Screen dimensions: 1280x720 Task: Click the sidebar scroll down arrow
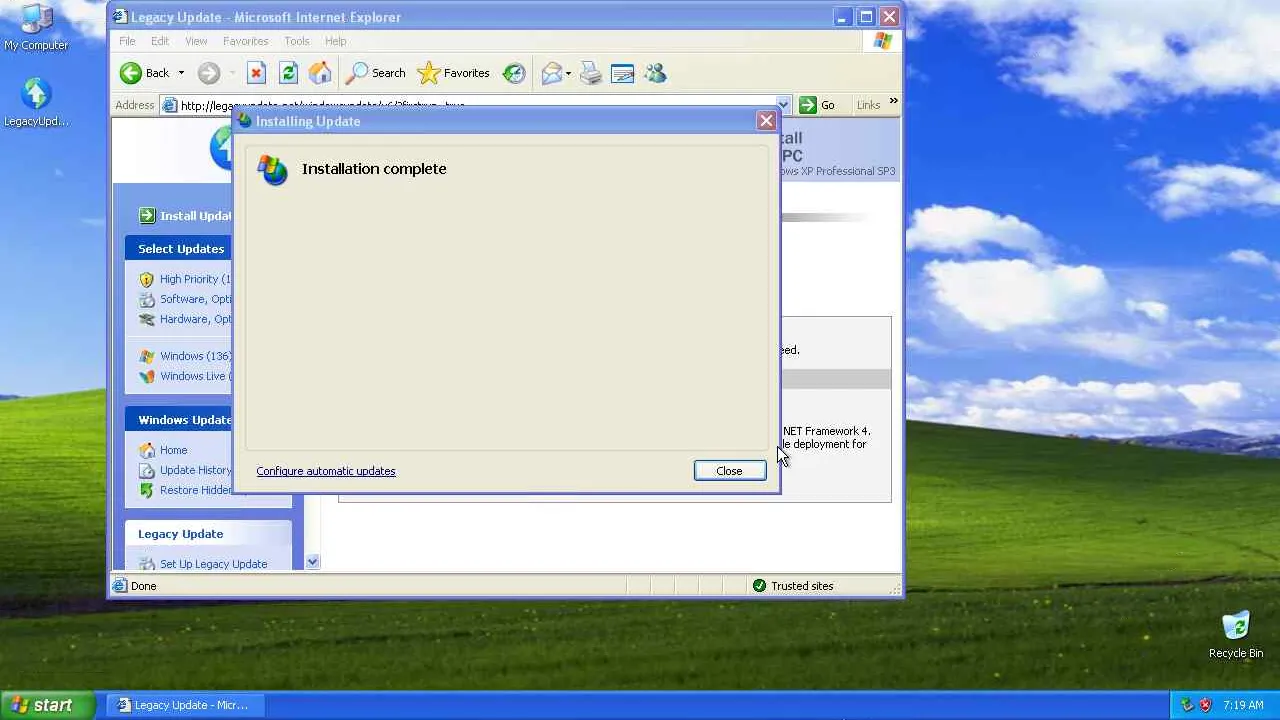312,562
